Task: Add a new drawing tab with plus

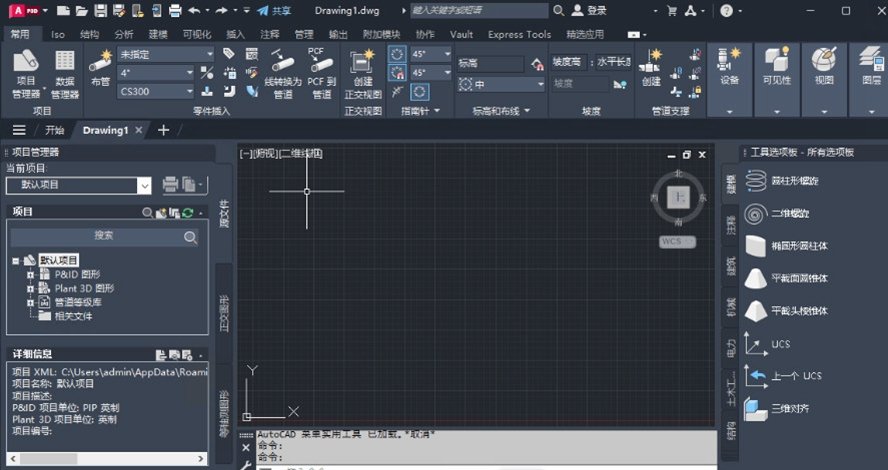Action: tap(164, 130)
